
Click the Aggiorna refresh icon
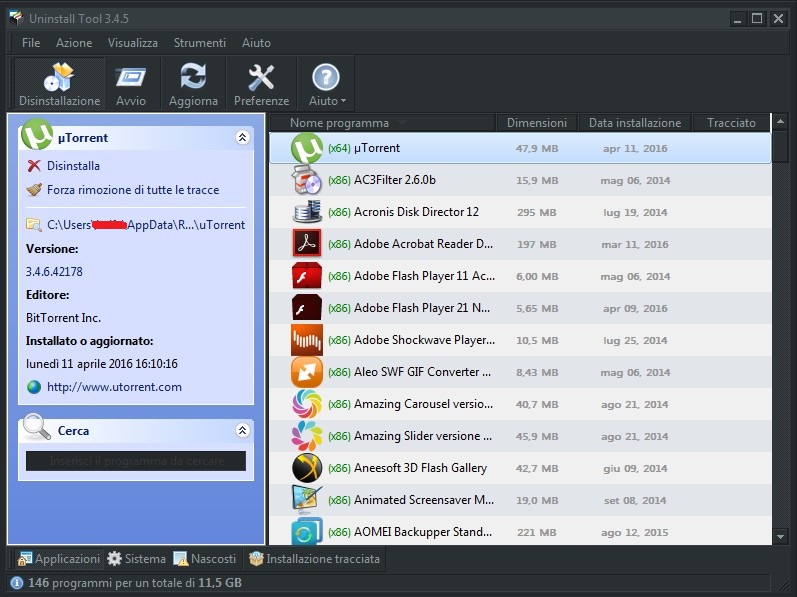click(x=193, y=77)
